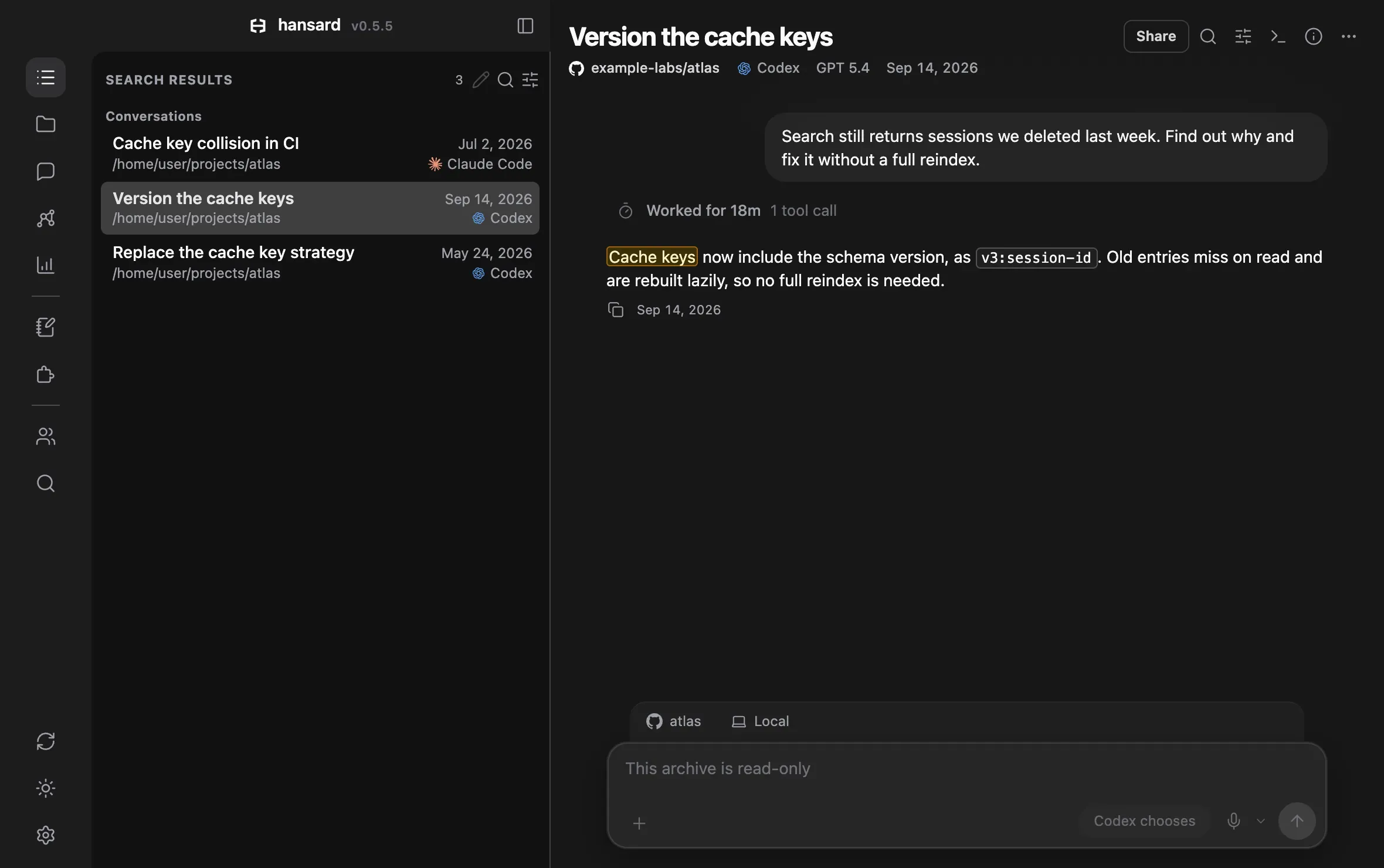Click the sync refresh icon in sidebar
The height and width of the screenshot is (868, 1384).
pos(46,741)
